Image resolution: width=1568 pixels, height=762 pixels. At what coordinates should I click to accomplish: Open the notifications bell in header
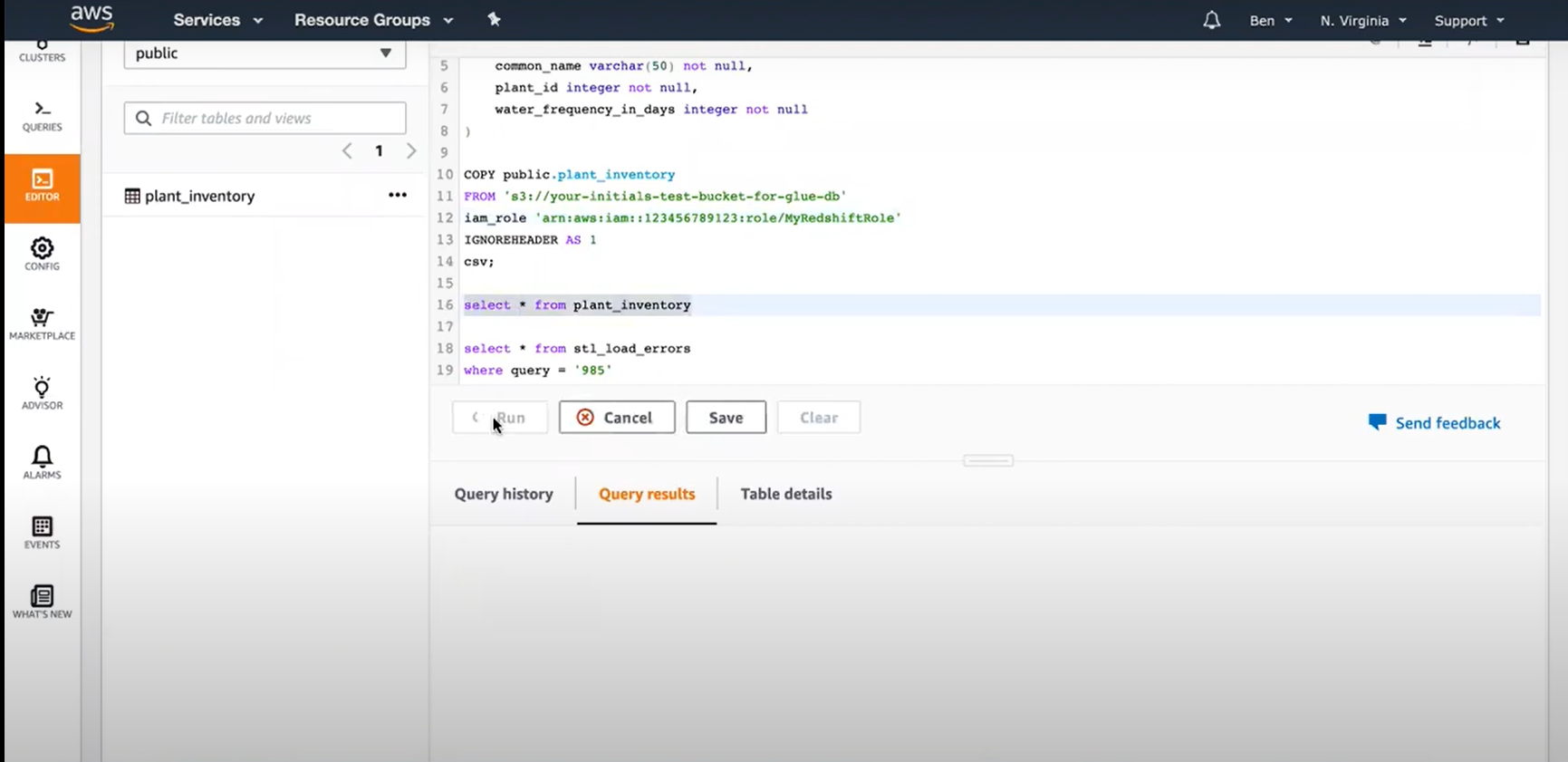pyautogui.click(x=1211, y=20)
